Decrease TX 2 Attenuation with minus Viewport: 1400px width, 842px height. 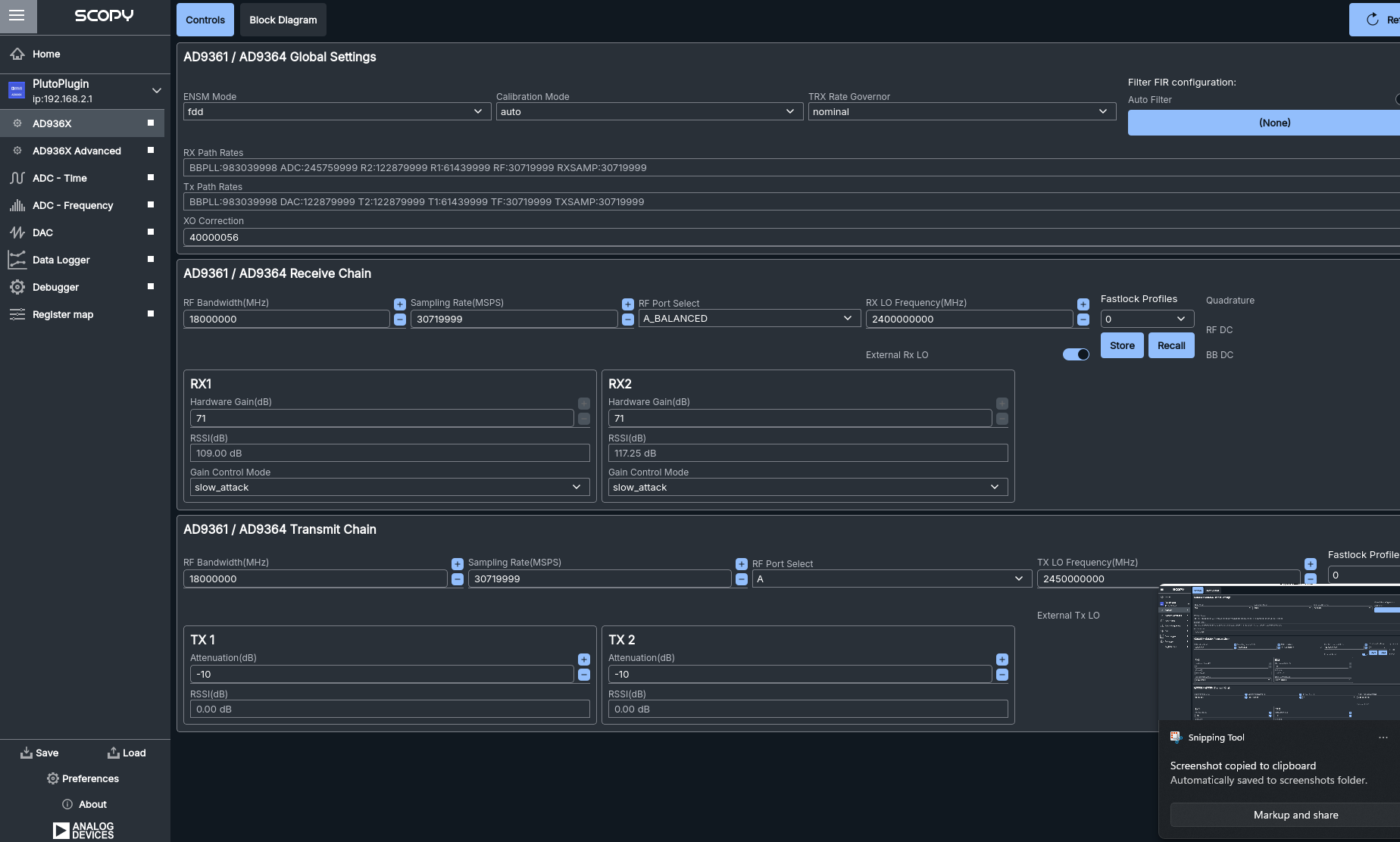1002,675
